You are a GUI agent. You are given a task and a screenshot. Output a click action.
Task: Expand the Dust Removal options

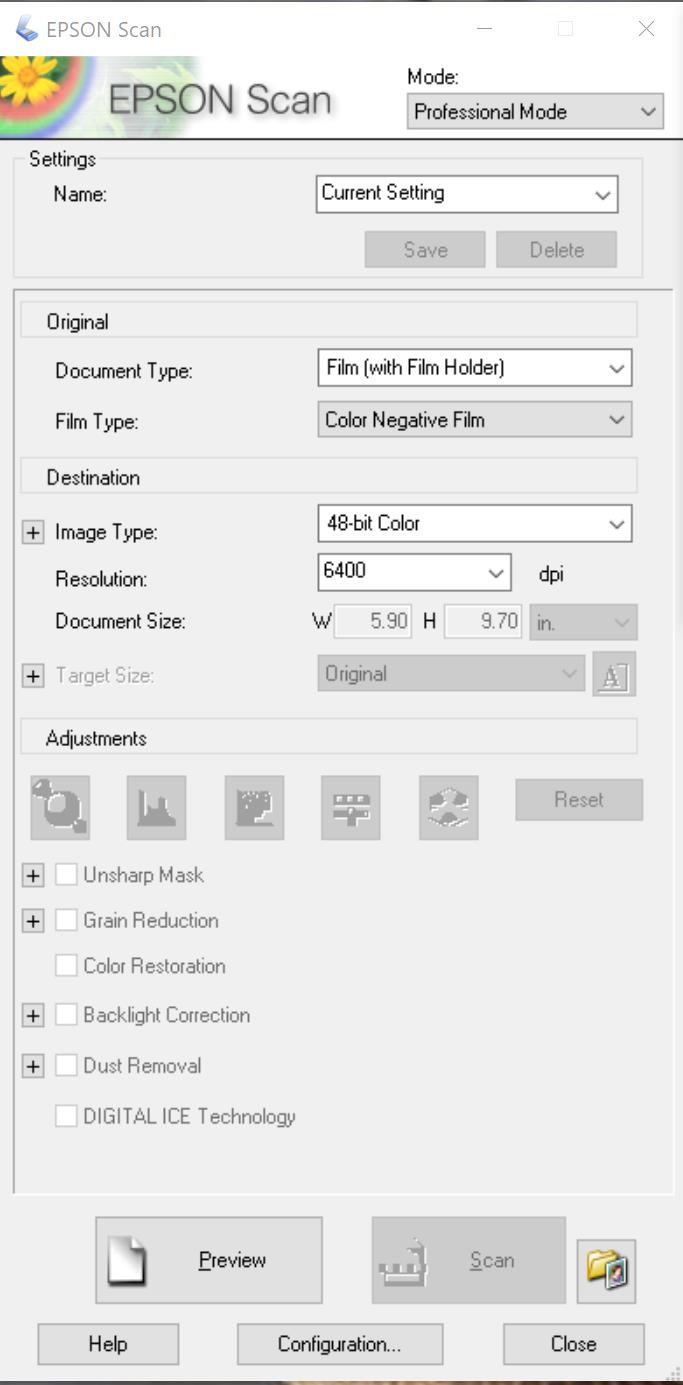click(x=33, y=1067)
